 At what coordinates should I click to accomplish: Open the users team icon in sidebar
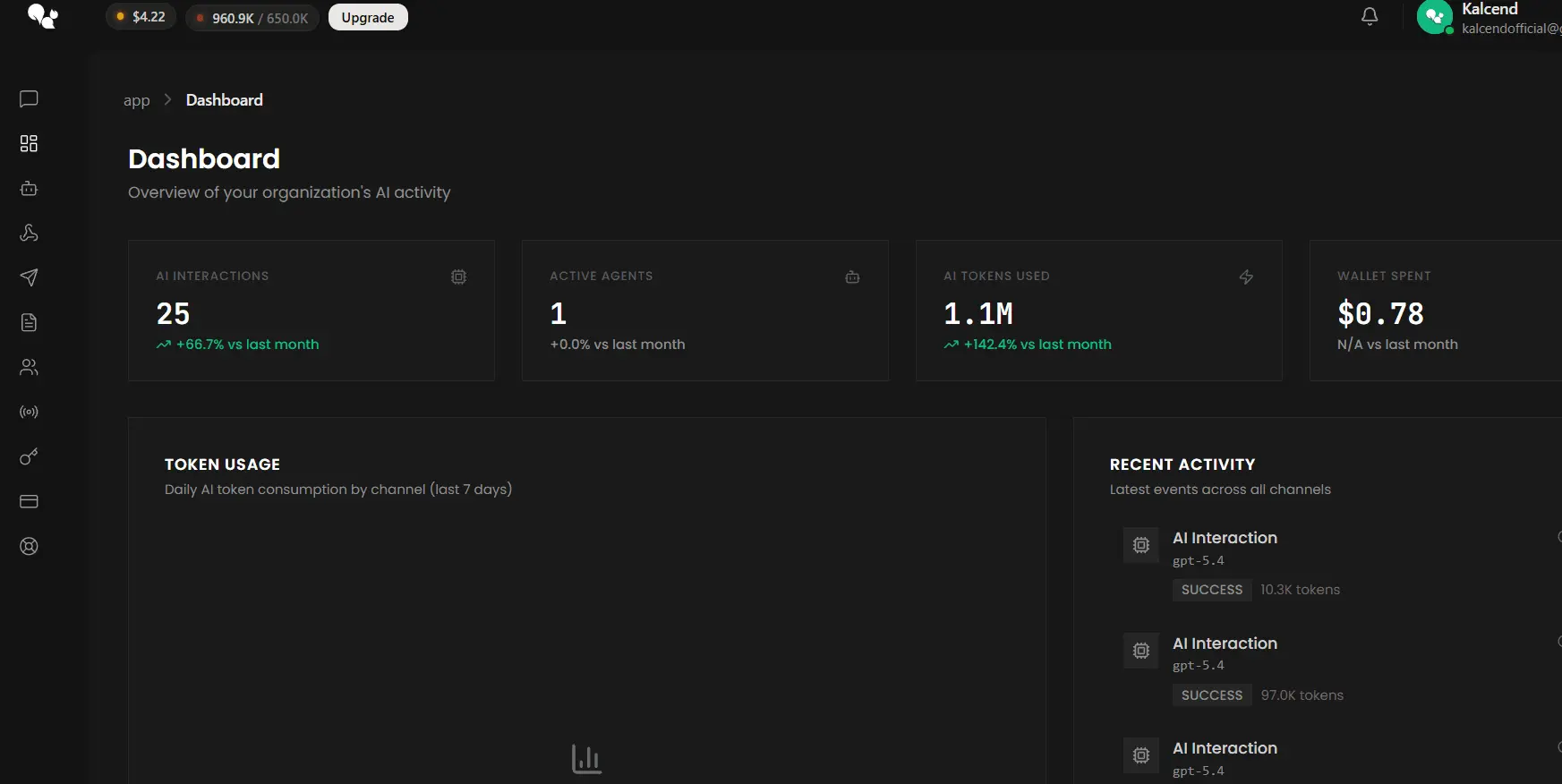[29, 367]
